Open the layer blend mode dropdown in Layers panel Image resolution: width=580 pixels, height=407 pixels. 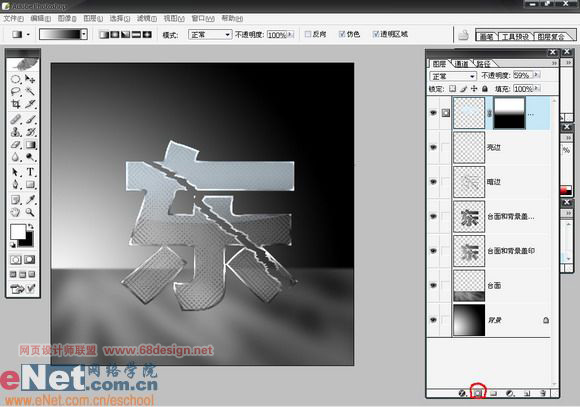click(x=453, y=76)
